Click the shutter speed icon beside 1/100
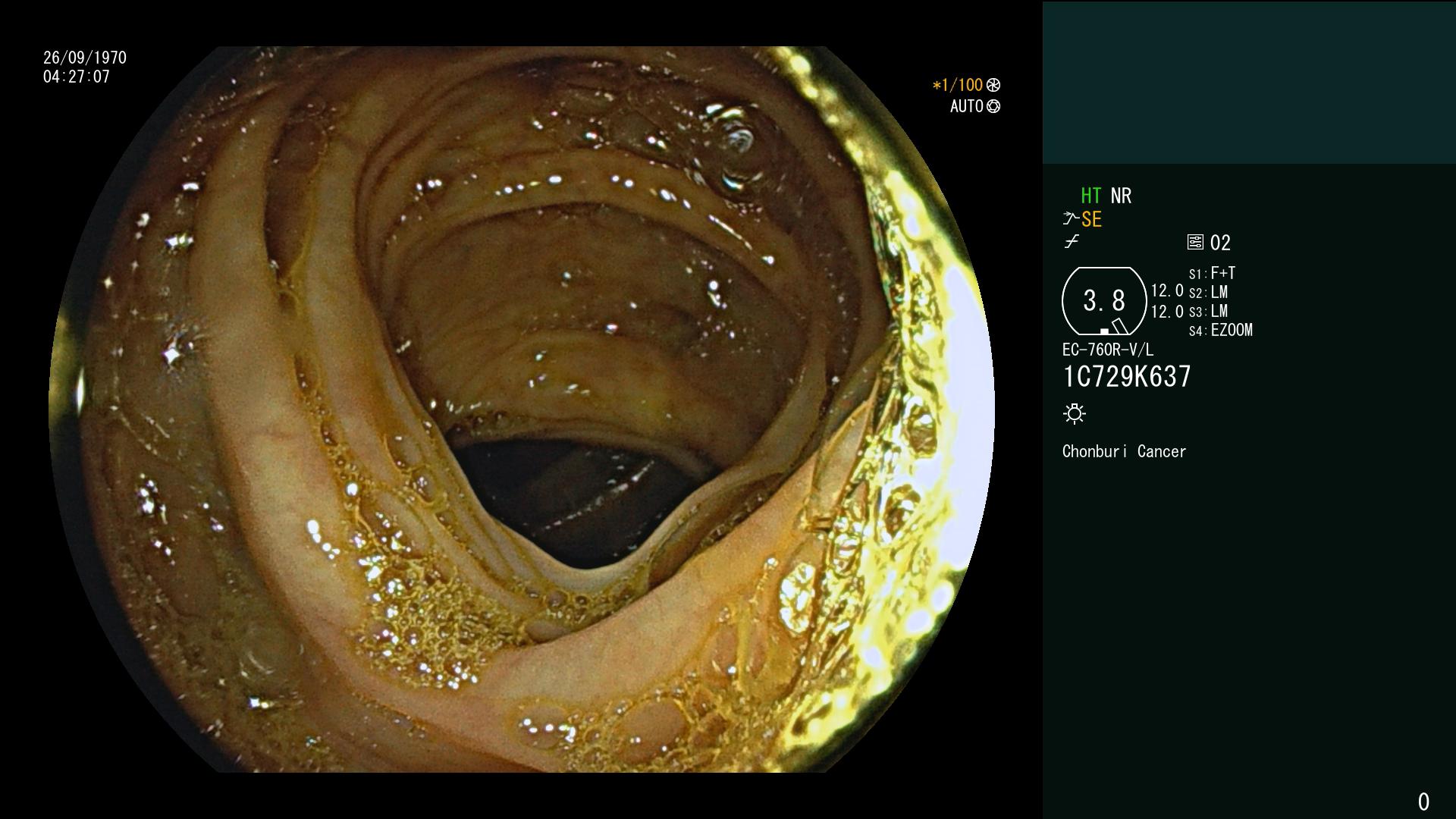Image resolution: width=1456 pixels, height=819 pixels. click(993, 85)
